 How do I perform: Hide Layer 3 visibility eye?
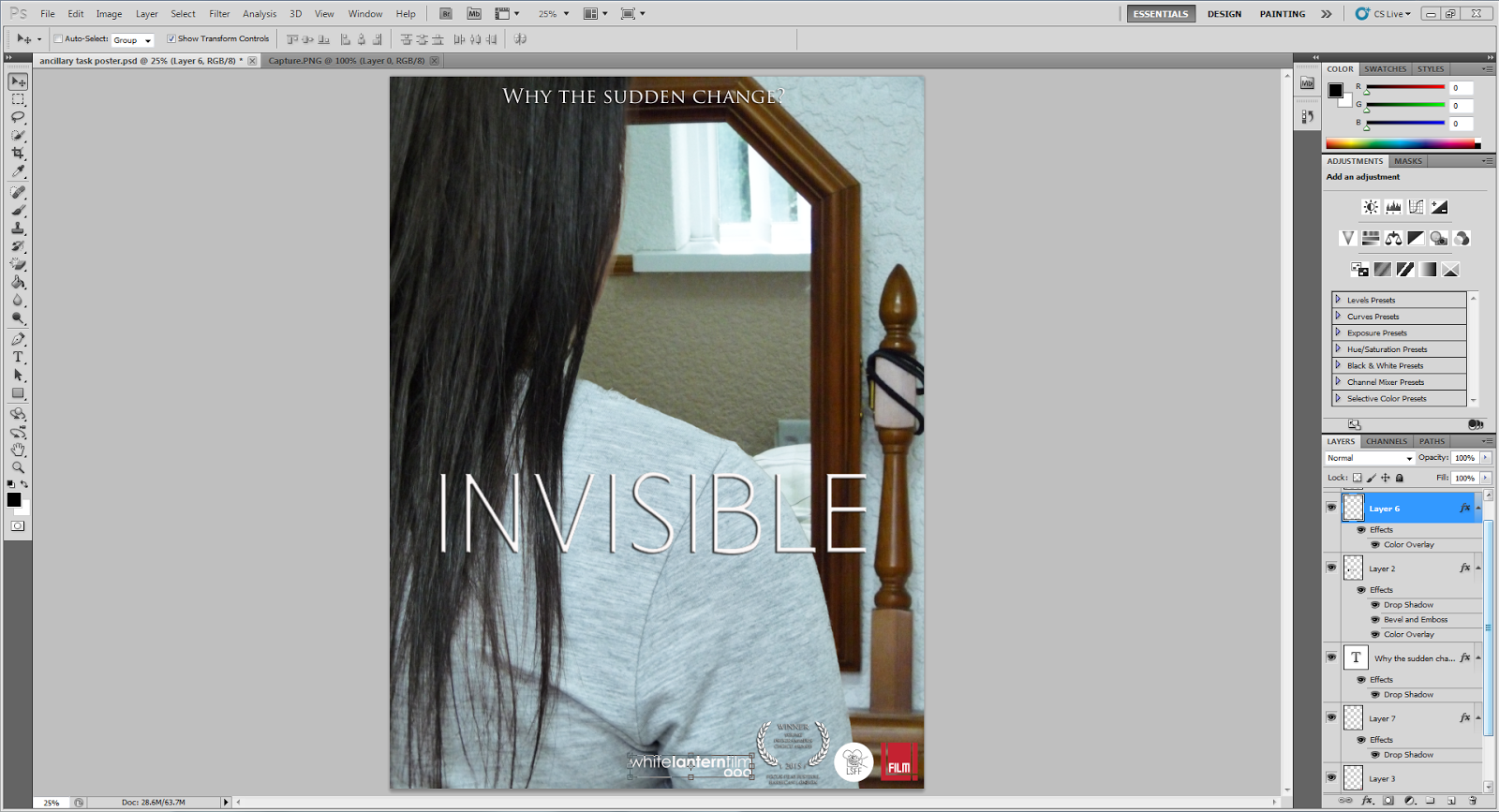(1331, 776)
